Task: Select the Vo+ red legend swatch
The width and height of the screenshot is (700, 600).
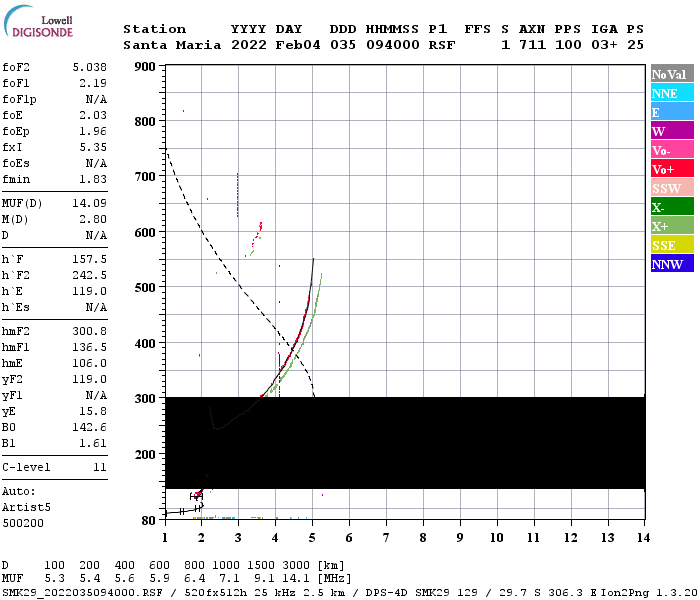Action: tap(672, 169)
